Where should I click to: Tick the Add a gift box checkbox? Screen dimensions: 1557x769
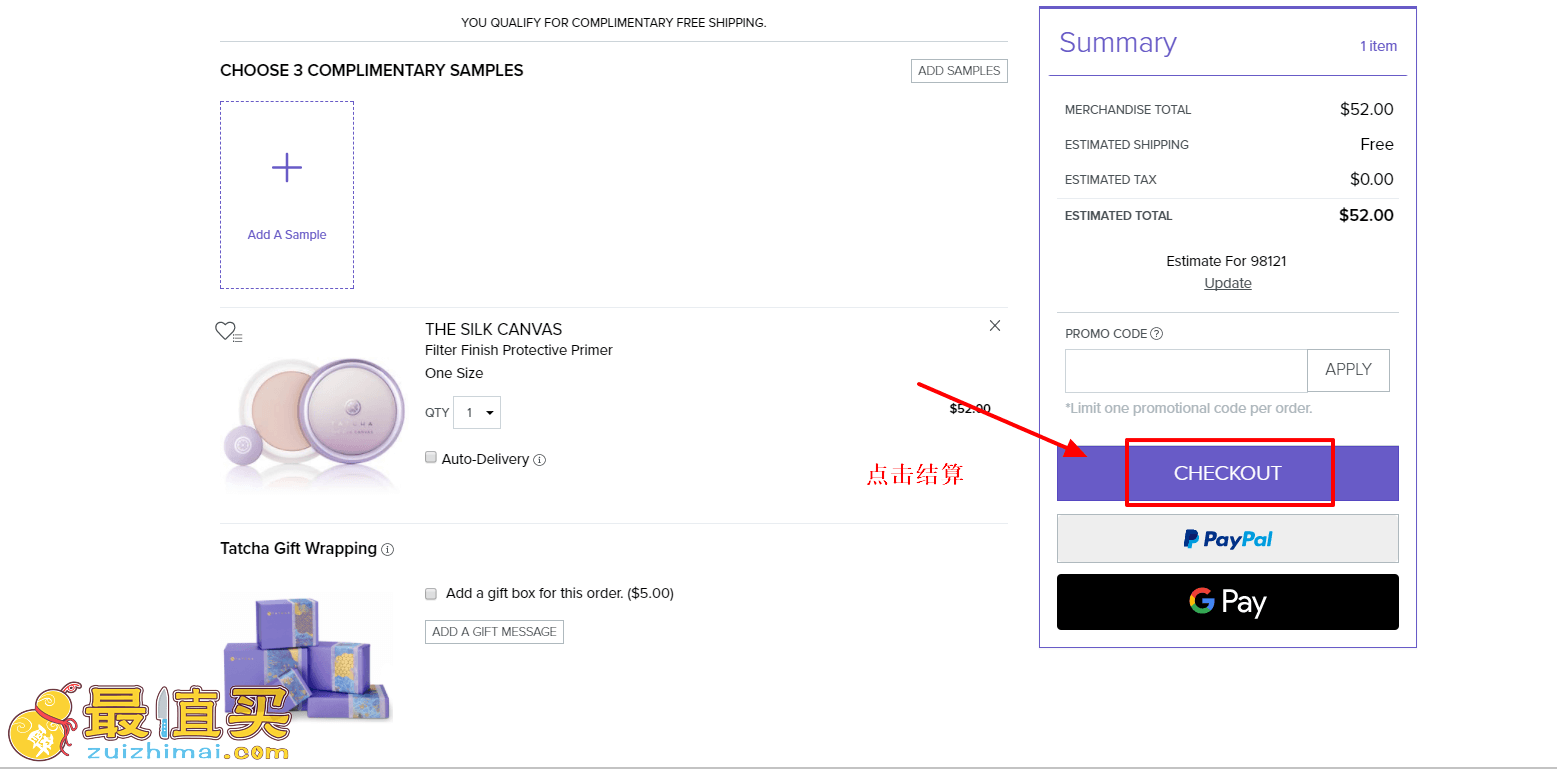pyautogui.click(x=431, y=593)
